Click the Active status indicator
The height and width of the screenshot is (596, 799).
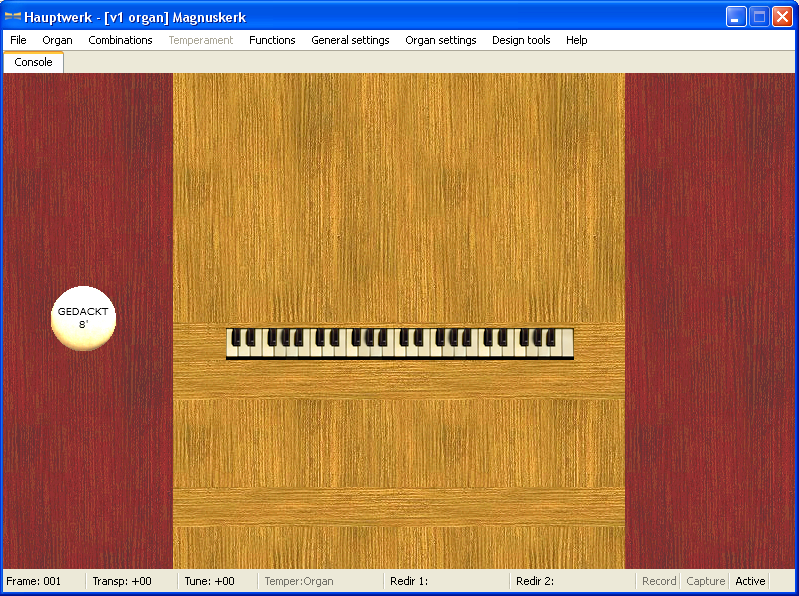(x=750, y=581)
